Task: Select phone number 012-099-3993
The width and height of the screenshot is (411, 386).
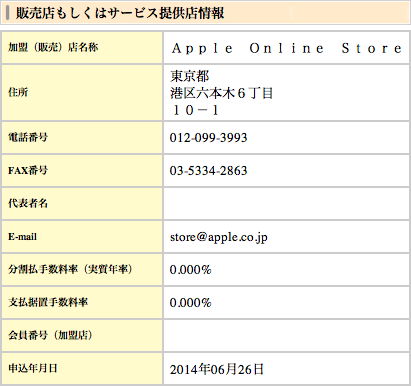Action: [209, 138]
